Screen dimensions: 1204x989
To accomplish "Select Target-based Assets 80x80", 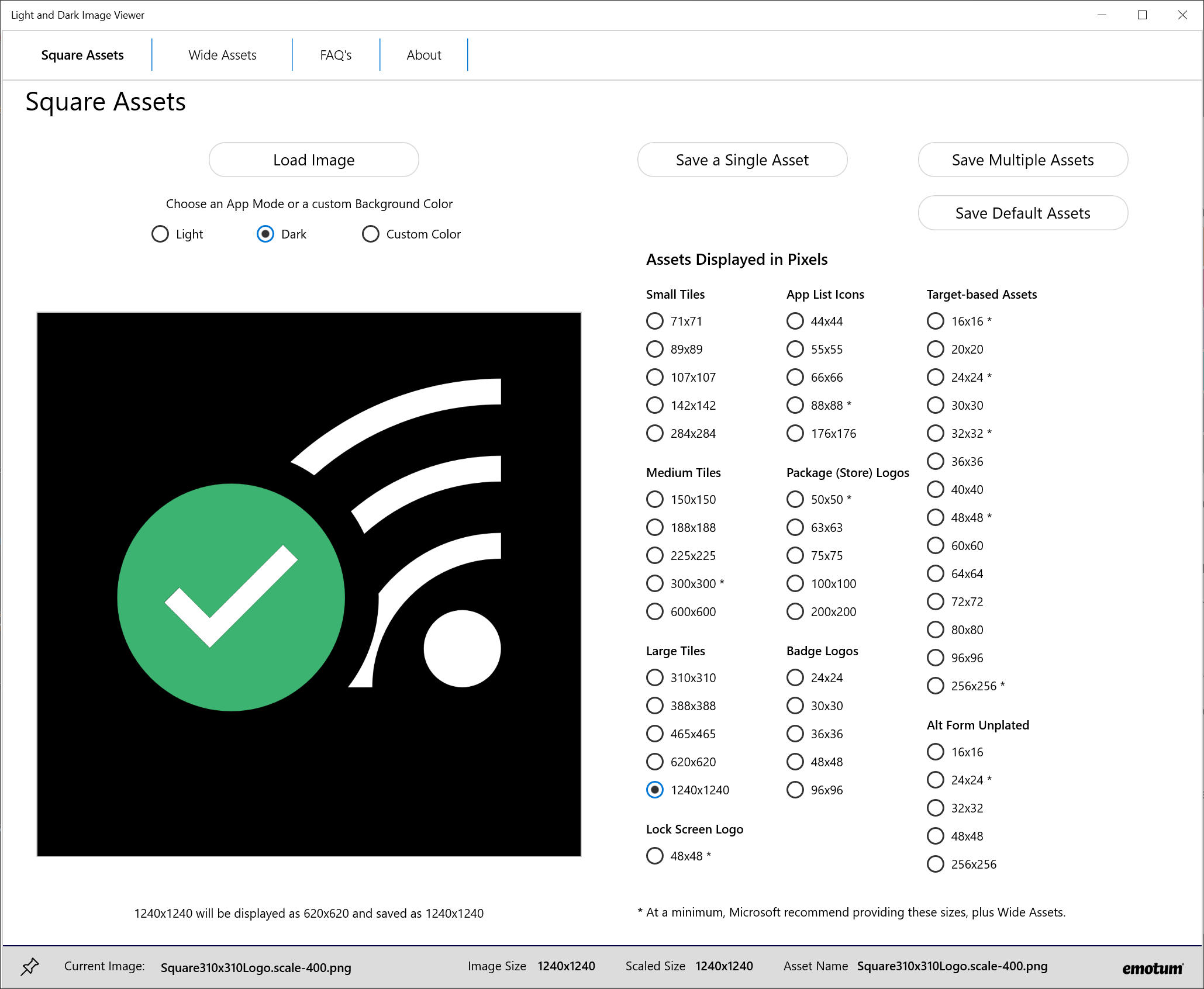I will [x=955, y=630].
